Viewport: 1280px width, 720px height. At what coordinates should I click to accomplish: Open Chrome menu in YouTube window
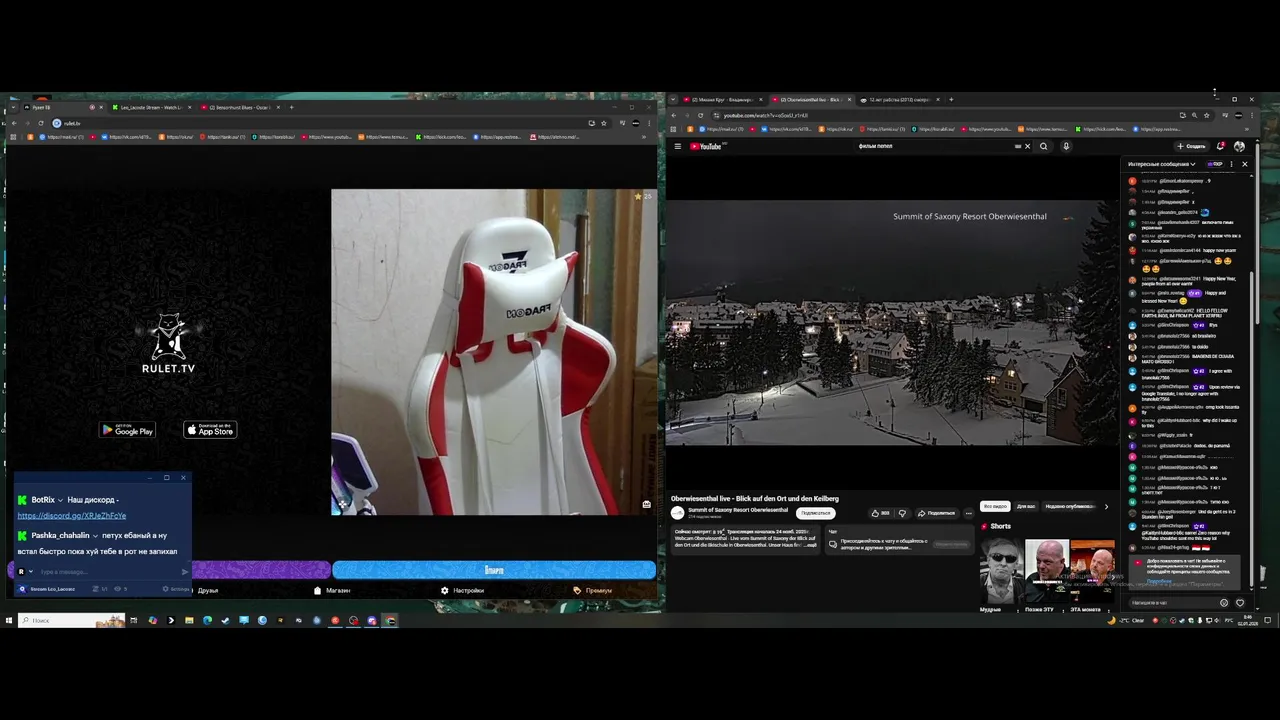pyautogui.click(x=1252, y=115)
